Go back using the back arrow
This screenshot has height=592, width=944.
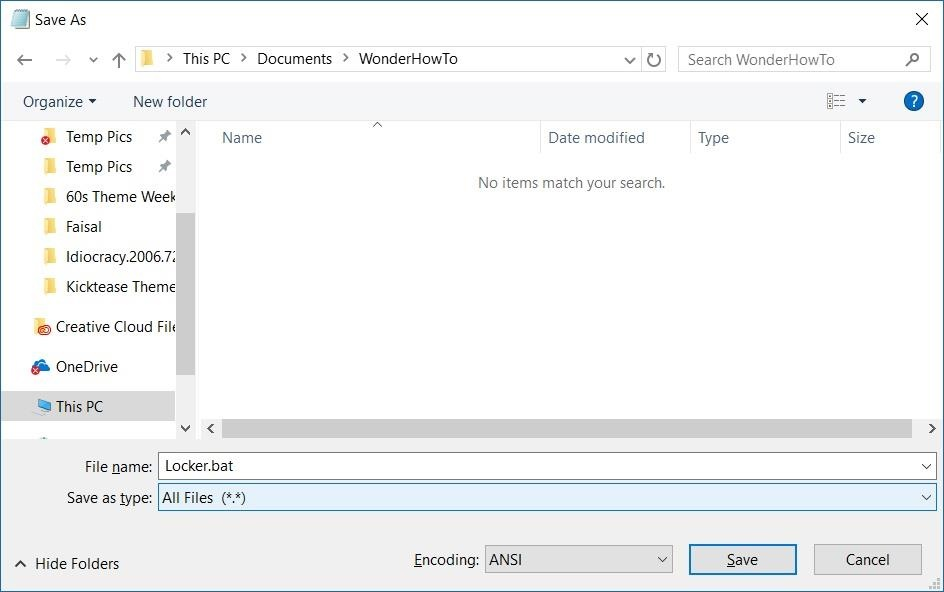pyautogui.click(x=25, y=60)
